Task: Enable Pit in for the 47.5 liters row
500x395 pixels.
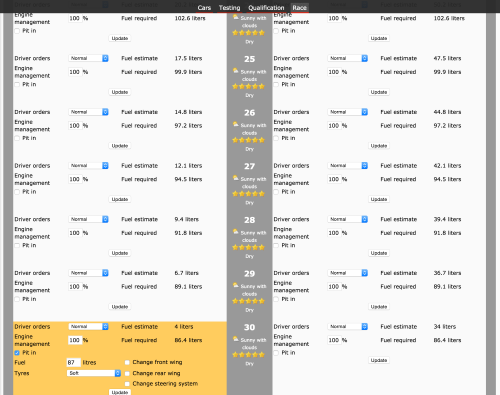Action: click(276, 85)
